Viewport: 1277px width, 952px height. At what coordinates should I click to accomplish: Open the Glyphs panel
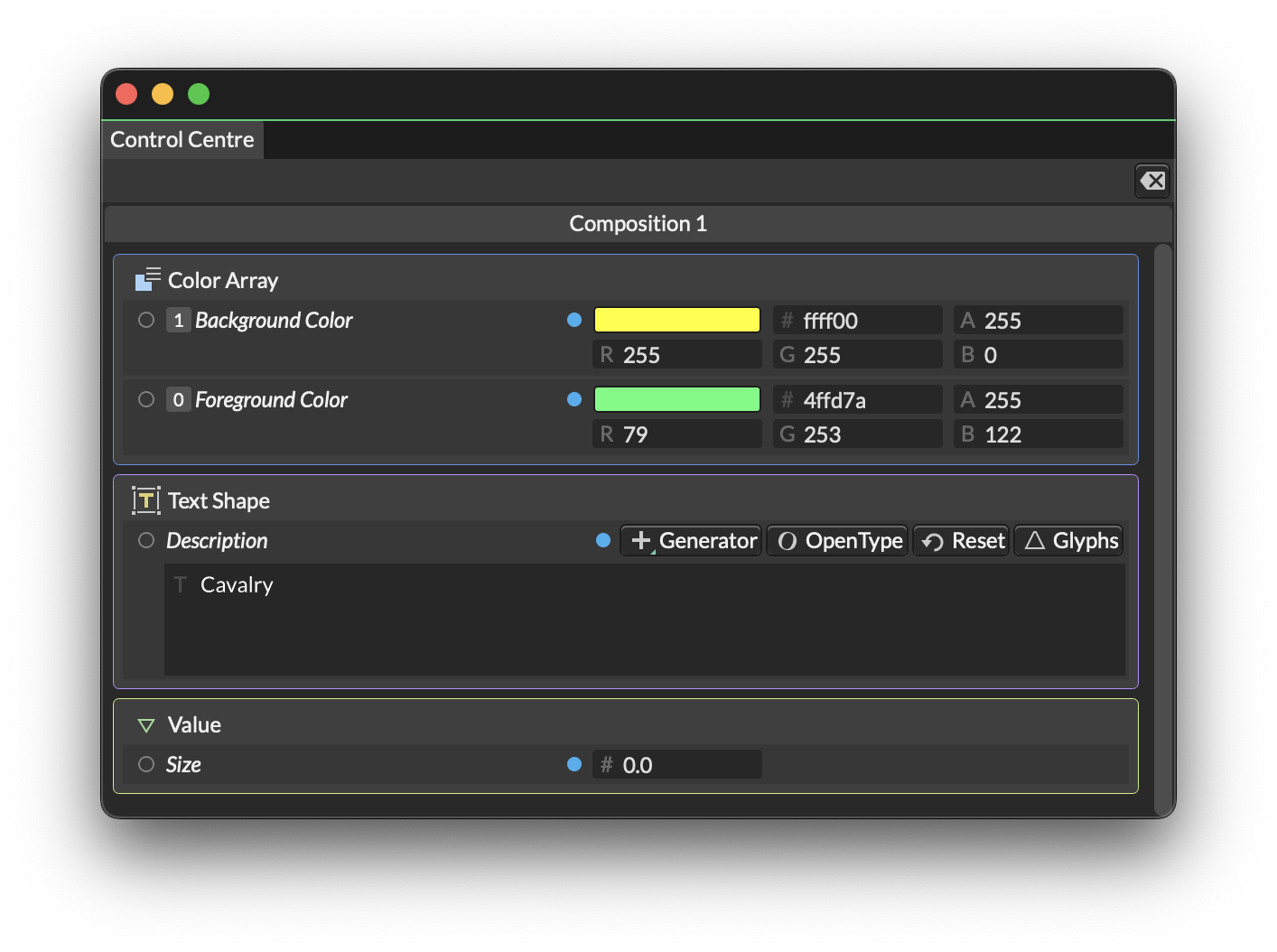tap(1069, 540)
